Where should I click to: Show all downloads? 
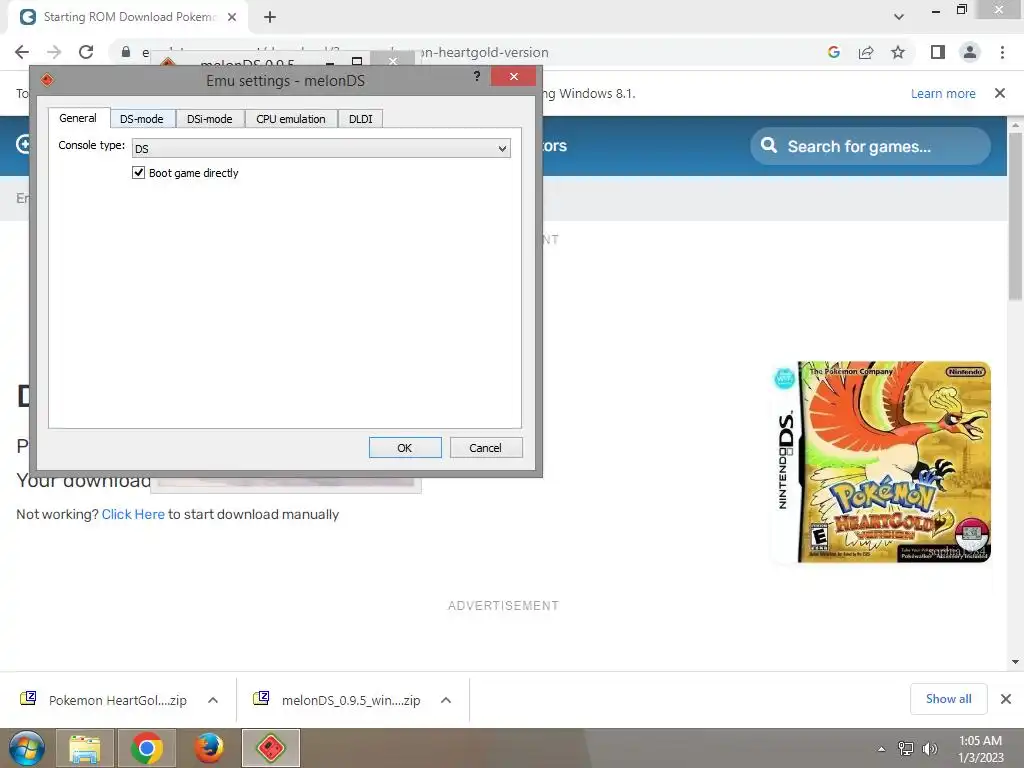point(948,699)
